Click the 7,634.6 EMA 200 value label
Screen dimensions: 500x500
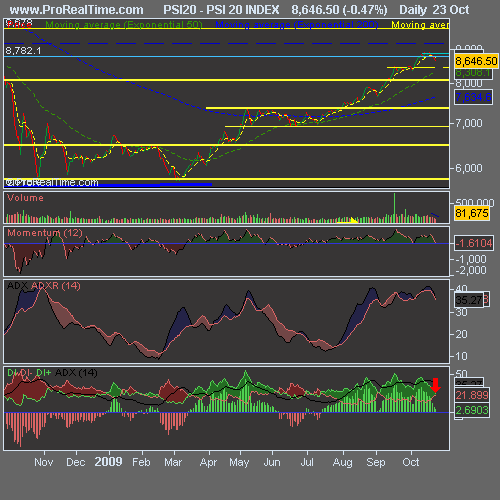[x=473, y=97]
